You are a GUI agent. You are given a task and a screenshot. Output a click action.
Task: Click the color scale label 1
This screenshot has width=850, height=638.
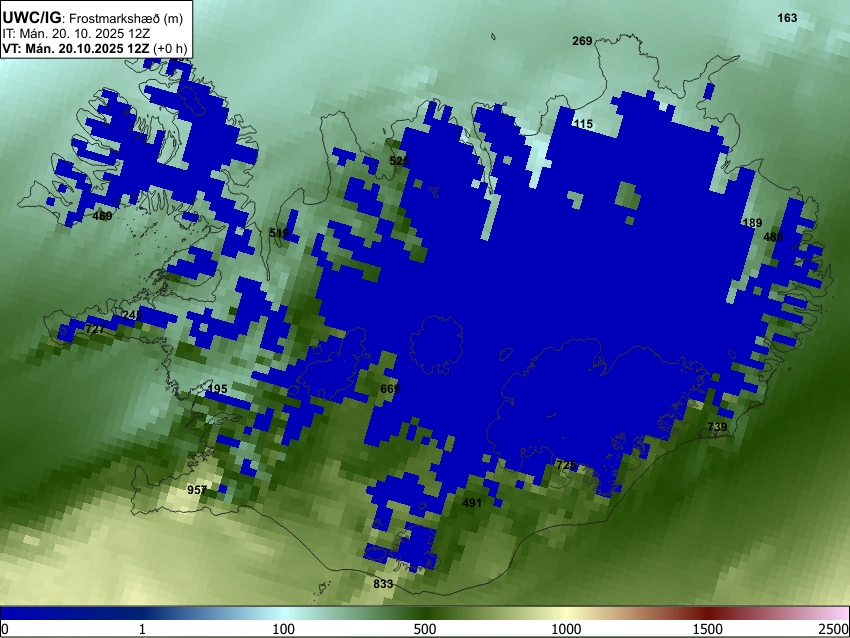click(x=142, y=629)
